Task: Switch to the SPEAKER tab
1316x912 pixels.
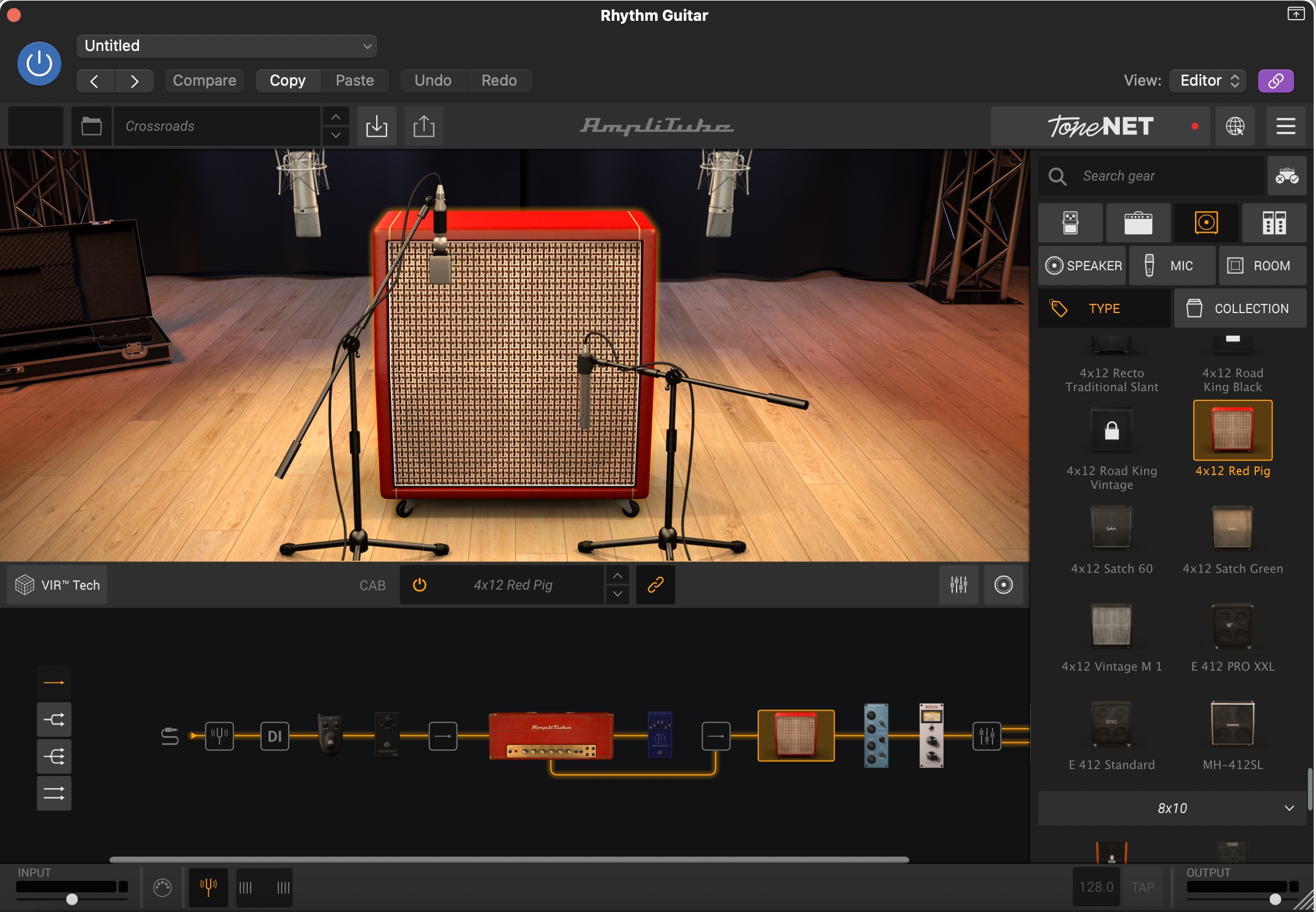Action: [1082, 266]
